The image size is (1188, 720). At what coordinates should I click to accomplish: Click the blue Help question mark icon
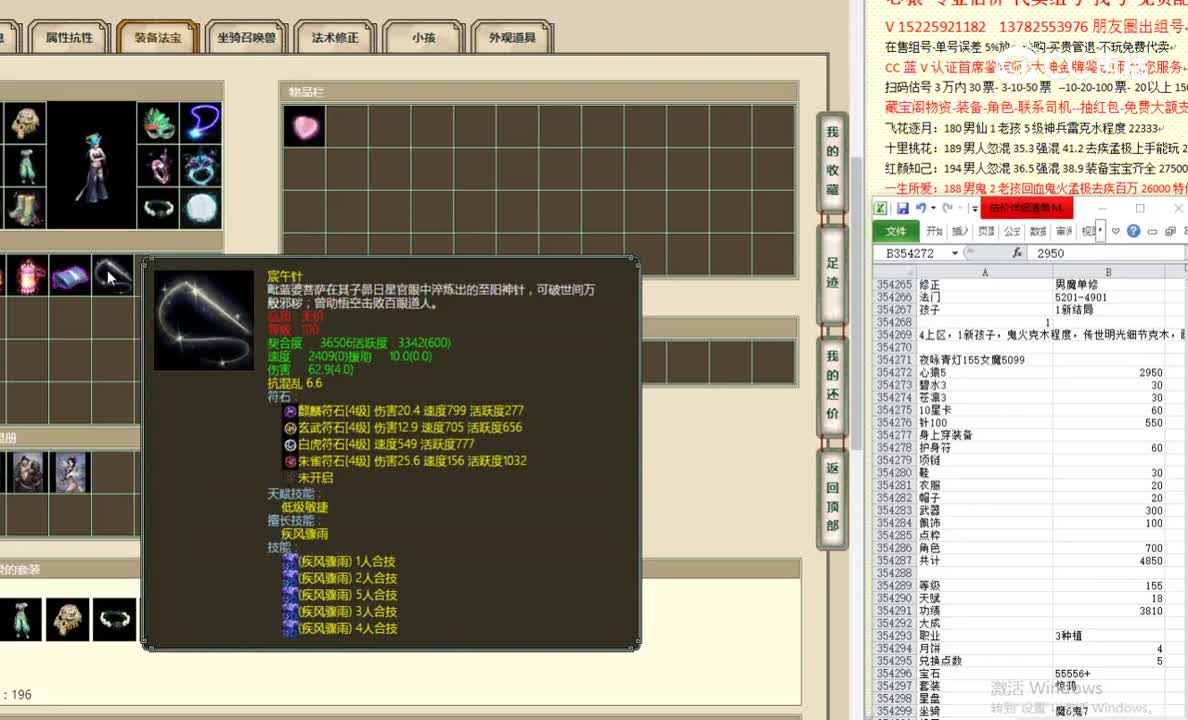pyautogui.click(x=1134, y=231)
